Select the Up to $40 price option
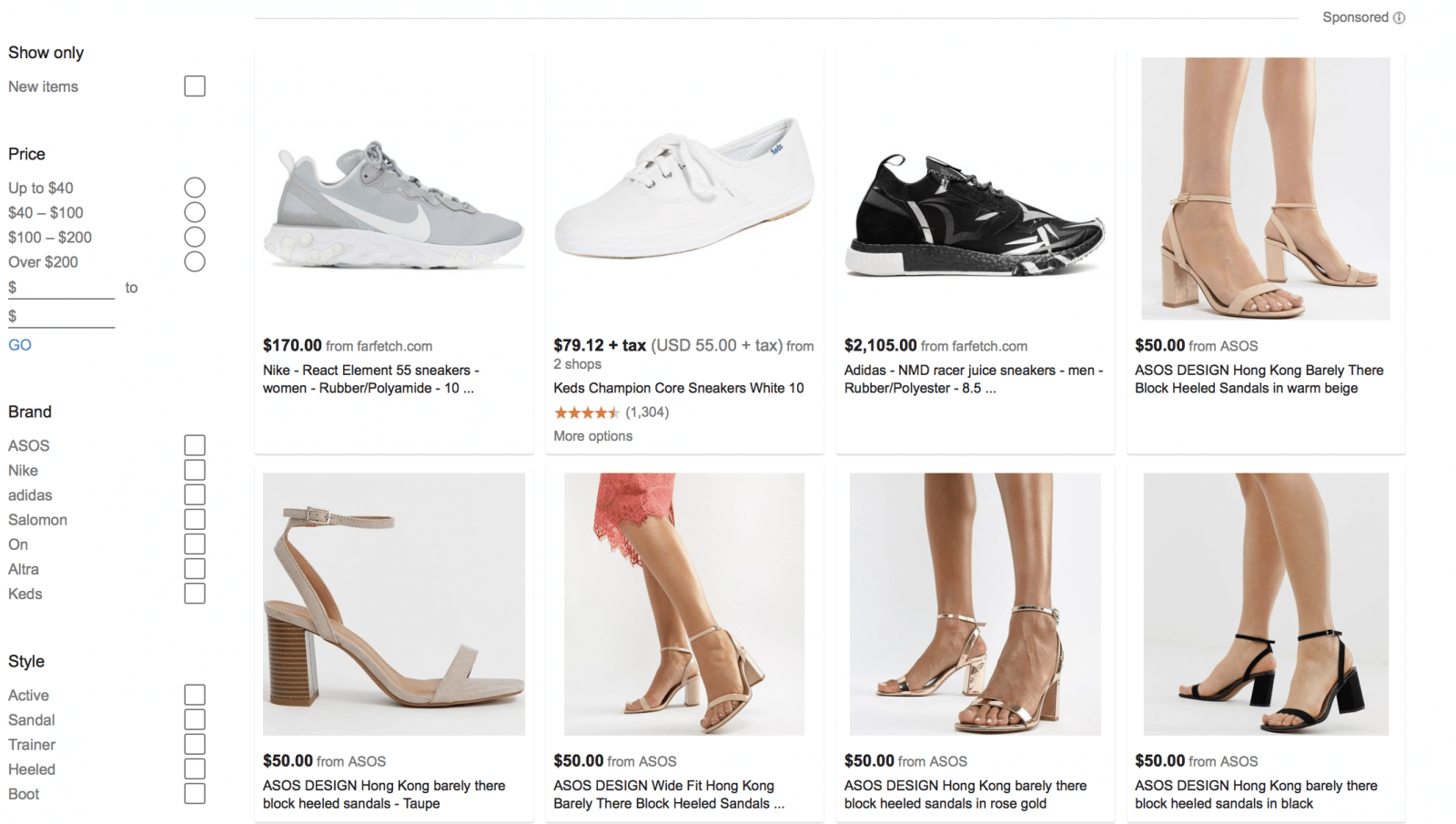Image resolution: width=1456 pixels, height=824 pixels. [195, 188]
